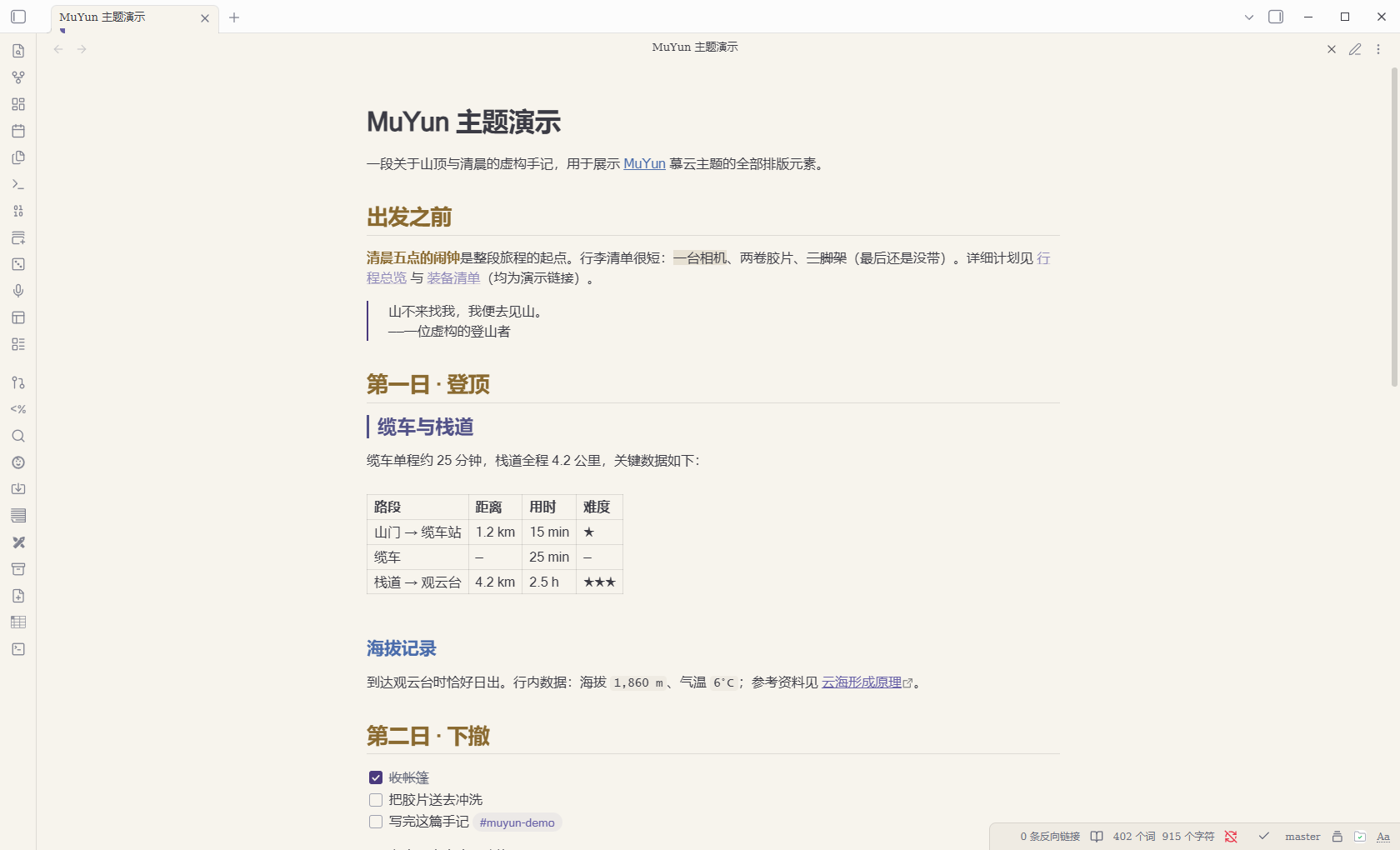
Task: Uncheck the 收帐篷 task checkbox
Action: coord(376,777)
